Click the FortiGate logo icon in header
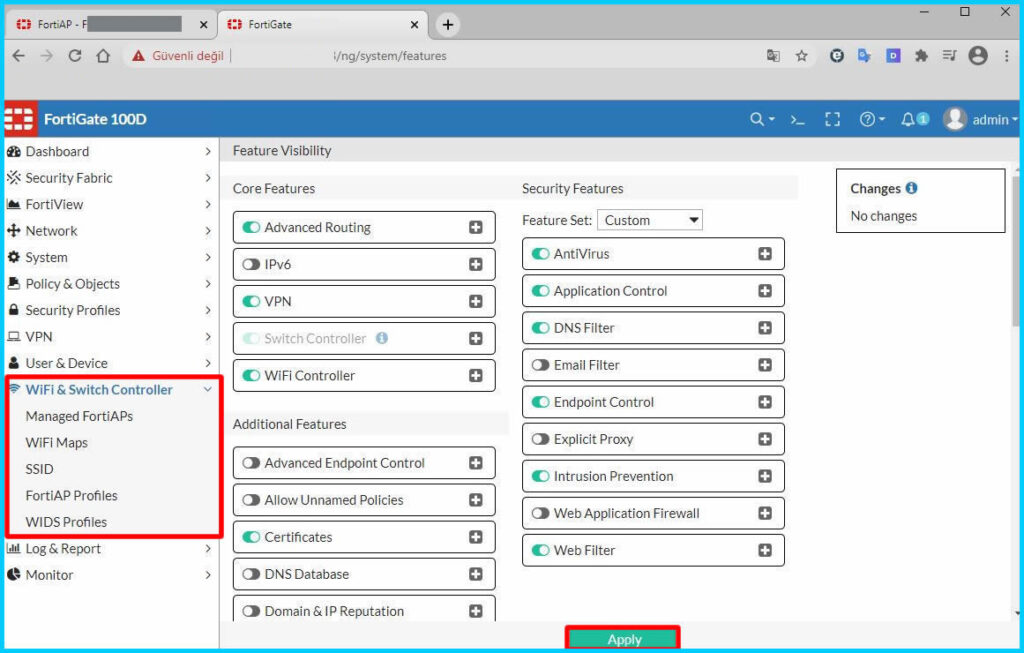1024x653 pixels. pos(20,119)
